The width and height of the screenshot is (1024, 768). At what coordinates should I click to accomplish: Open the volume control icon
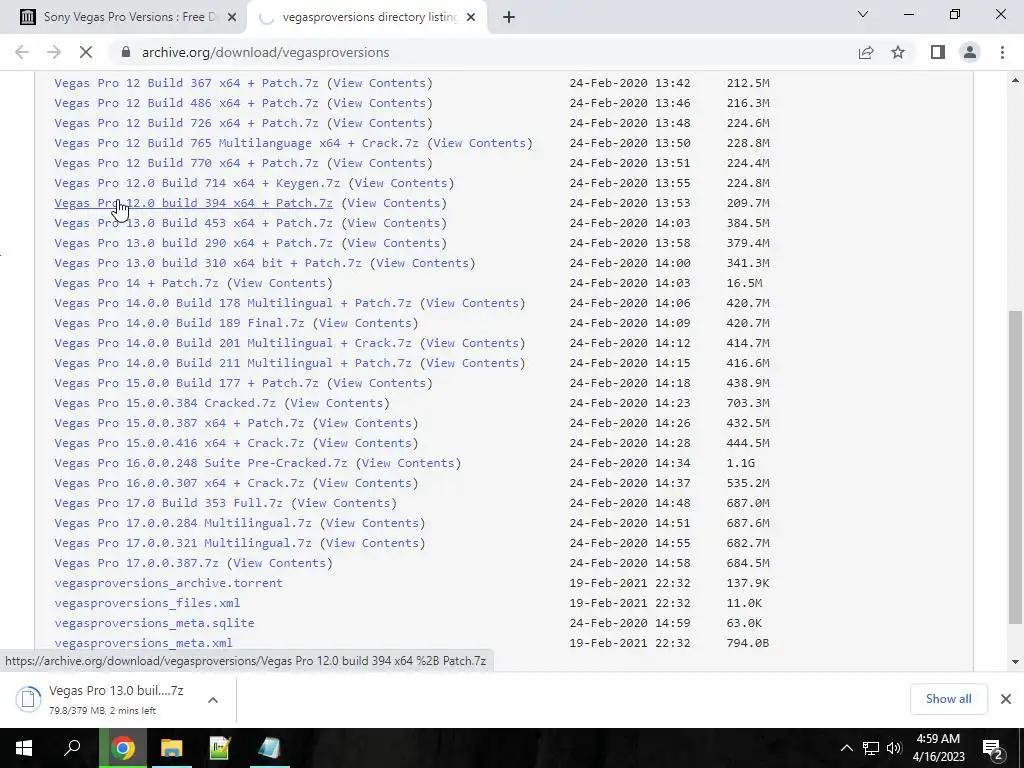point(894,748)
